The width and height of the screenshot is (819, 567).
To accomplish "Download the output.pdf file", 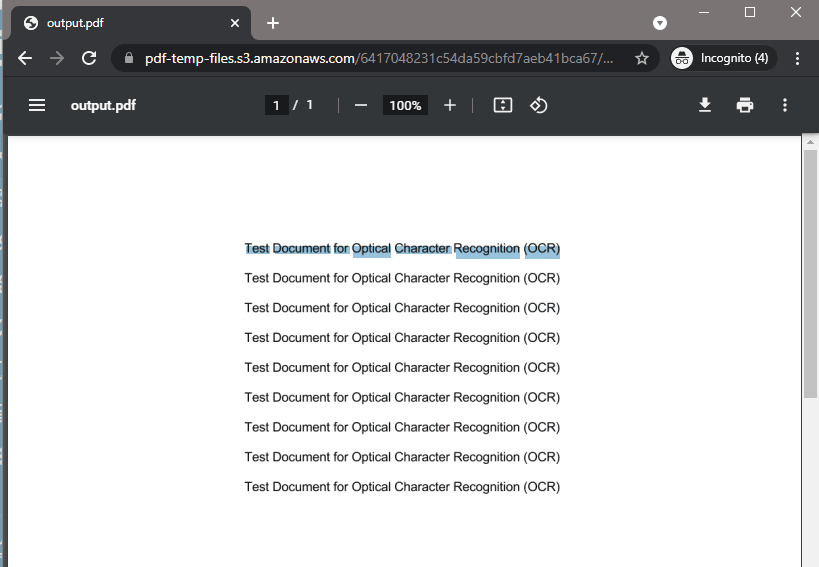I will [705, 105].
